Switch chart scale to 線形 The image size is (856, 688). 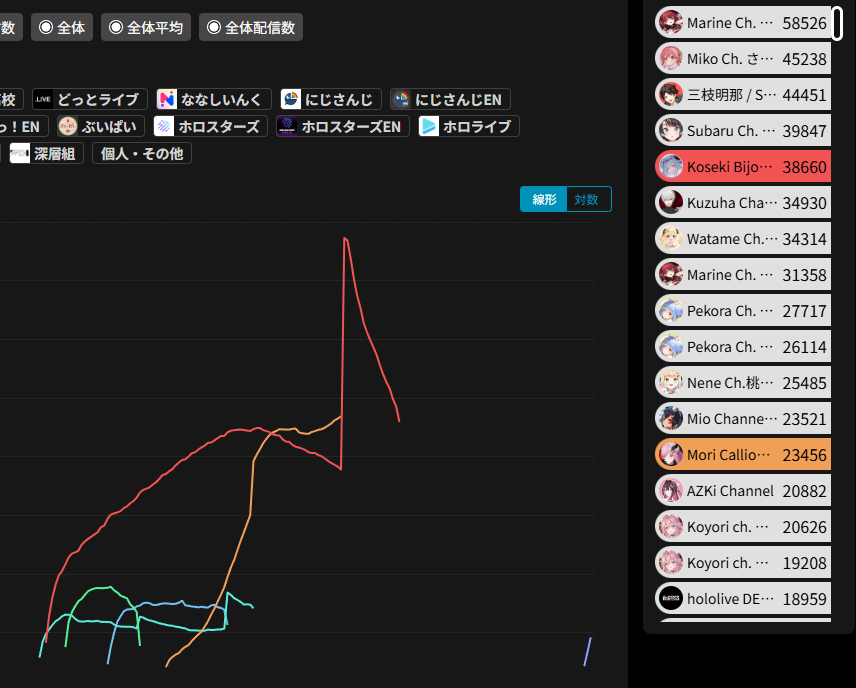click(544, 199)
